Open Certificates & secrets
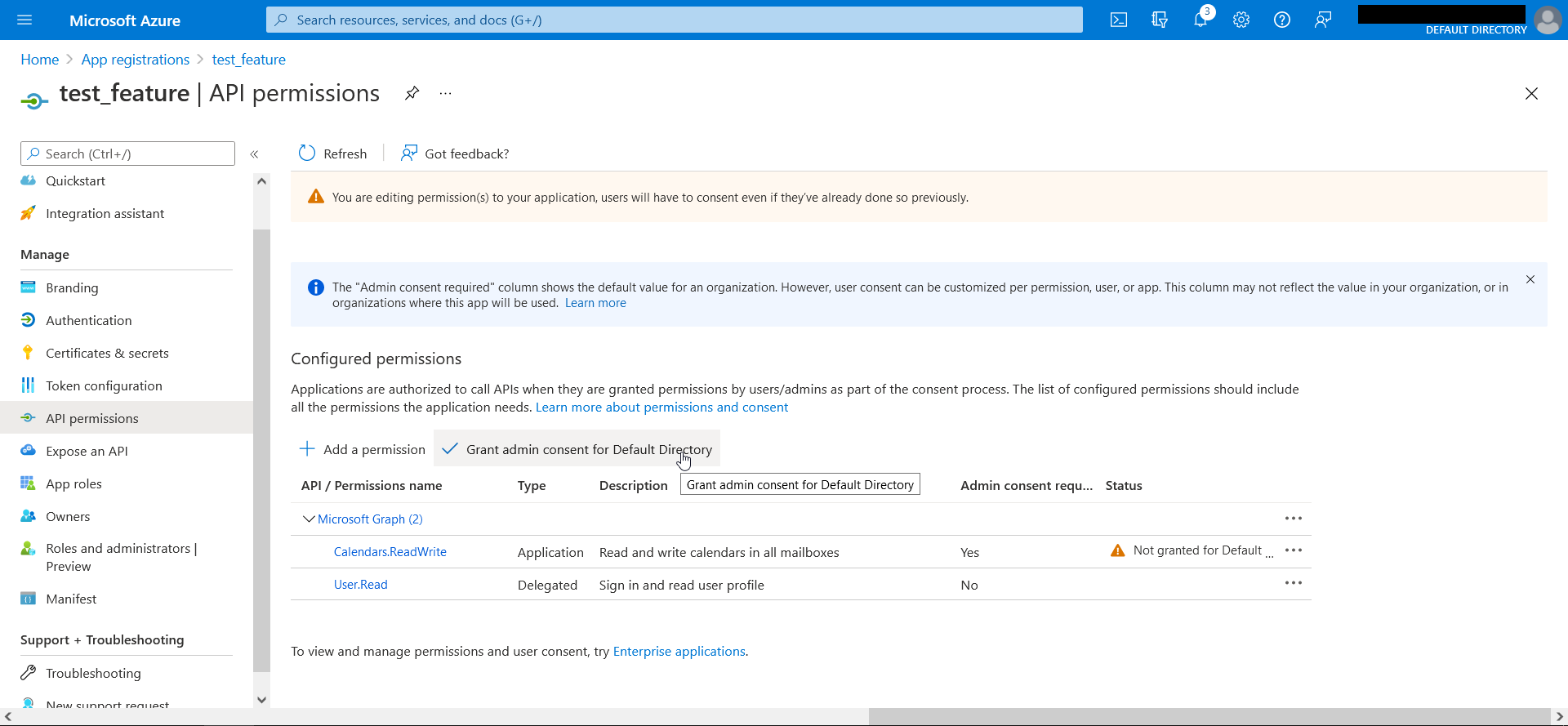 (x=107, y=353)
